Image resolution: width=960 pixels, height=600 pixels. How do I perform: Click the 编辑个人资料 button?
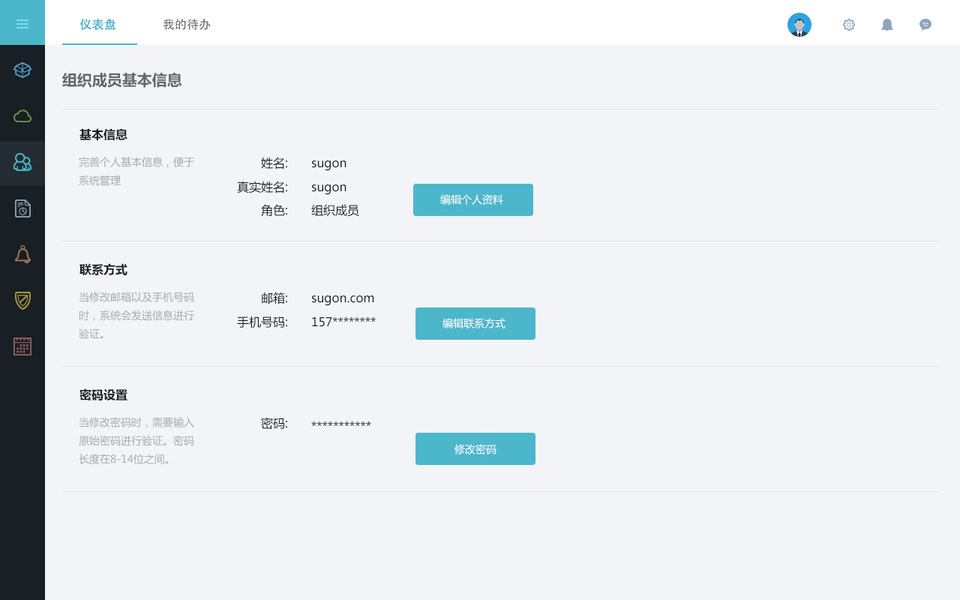[x=473, y=200]
